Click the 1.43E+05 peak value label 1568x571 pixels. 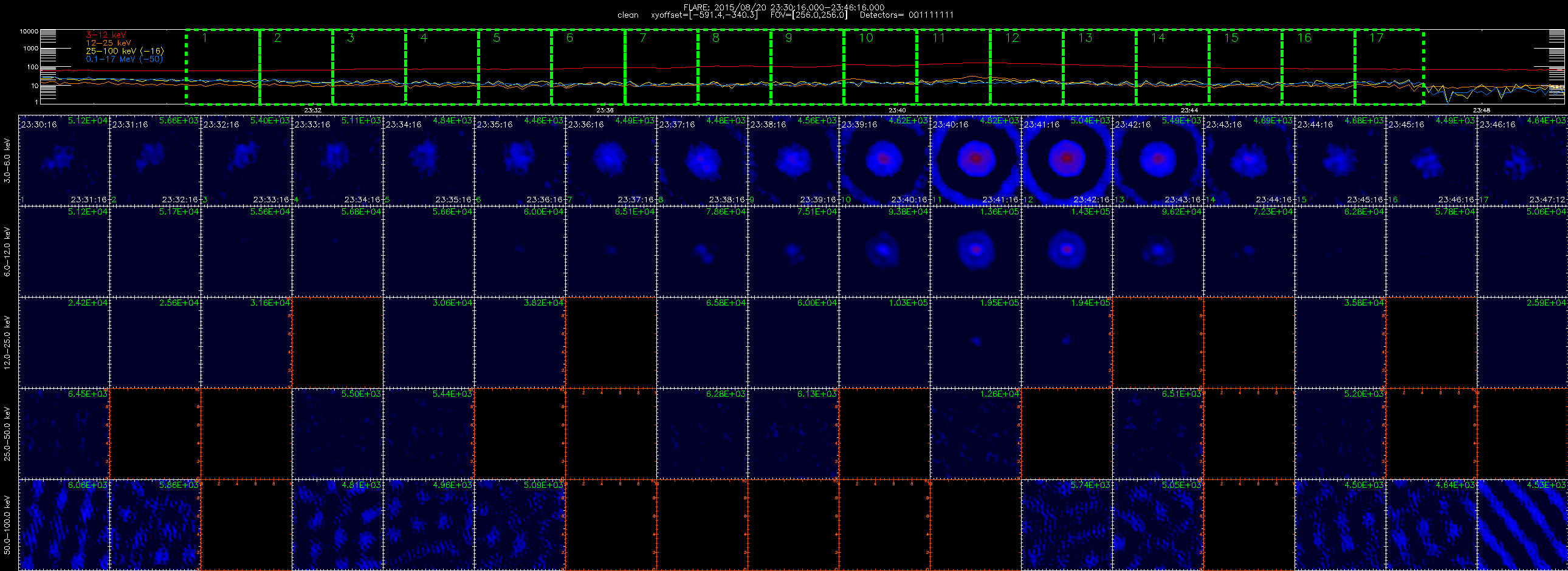tap(1090, 211)
